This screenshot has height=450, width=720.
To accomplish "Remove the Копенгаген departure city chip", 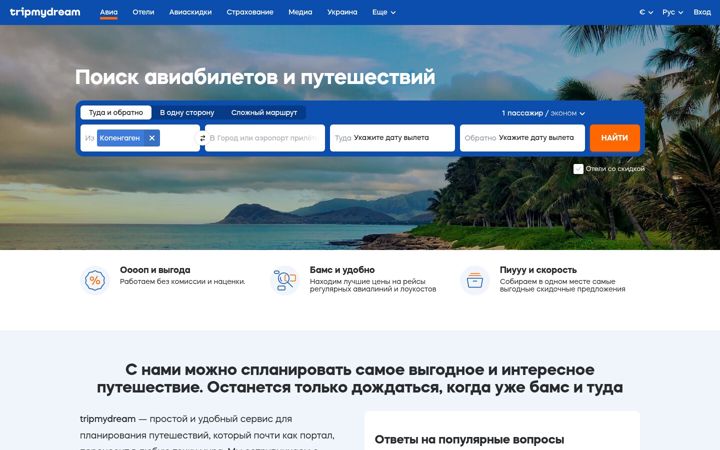I will (152, 138).
